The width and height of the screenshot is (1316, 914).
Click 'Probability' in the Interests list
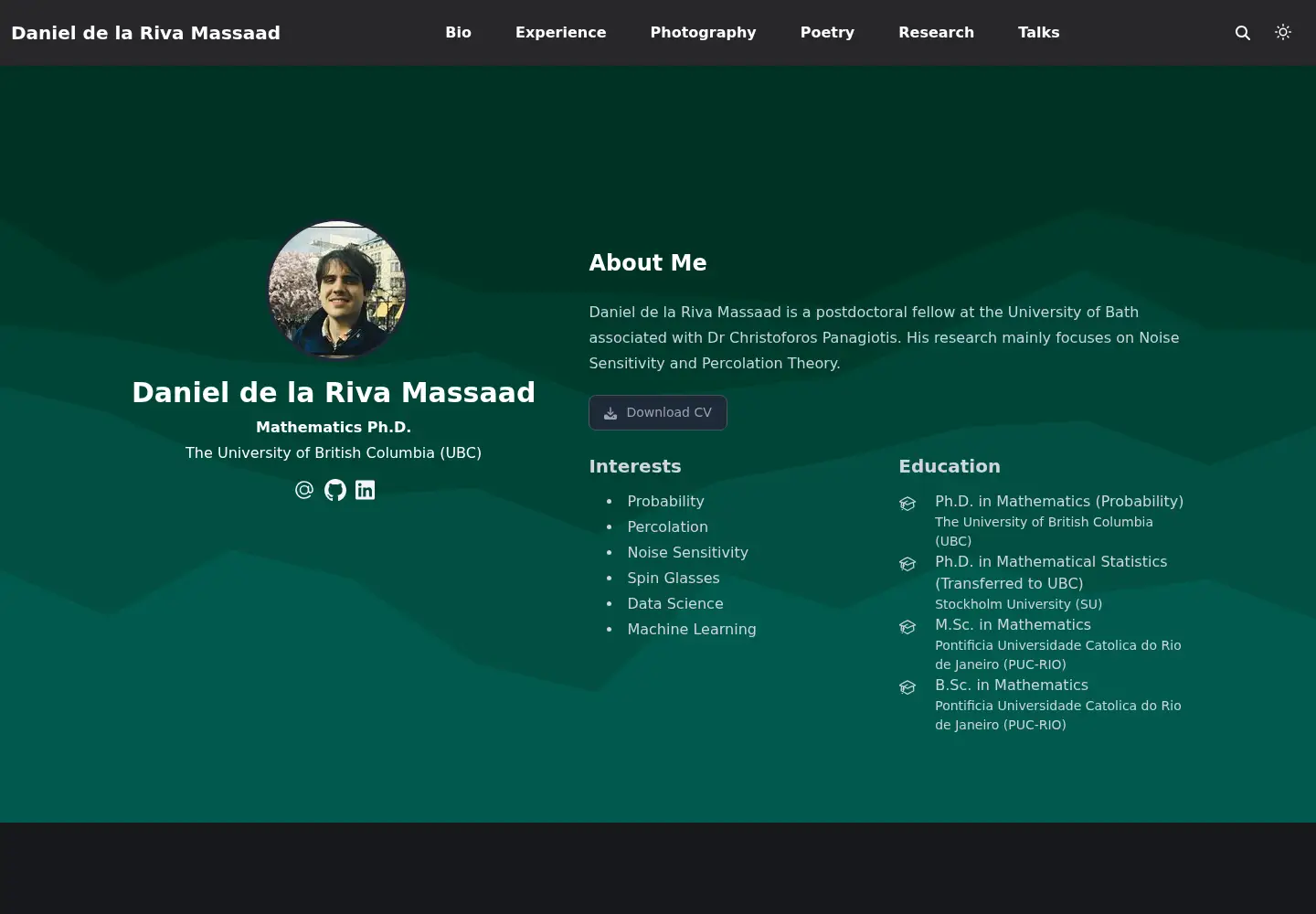(x=666, y=501)
